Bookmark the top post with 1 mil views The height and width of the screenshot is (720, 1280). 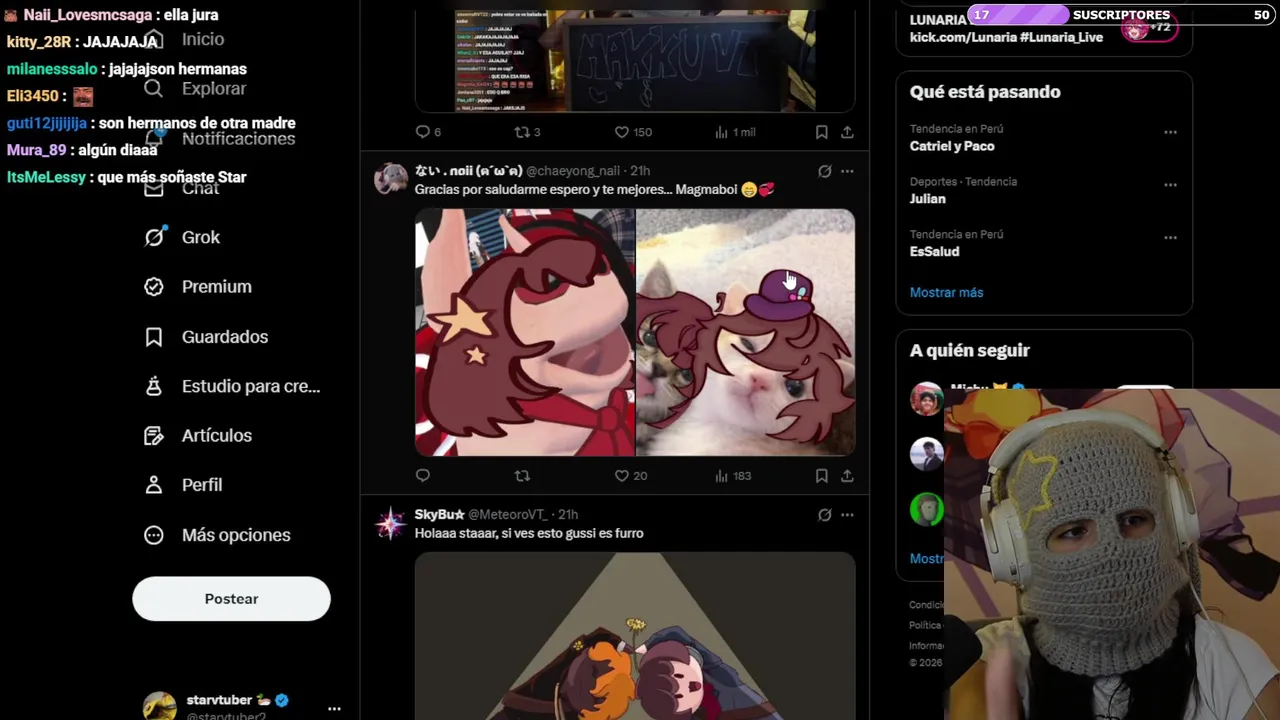[821, 132]
